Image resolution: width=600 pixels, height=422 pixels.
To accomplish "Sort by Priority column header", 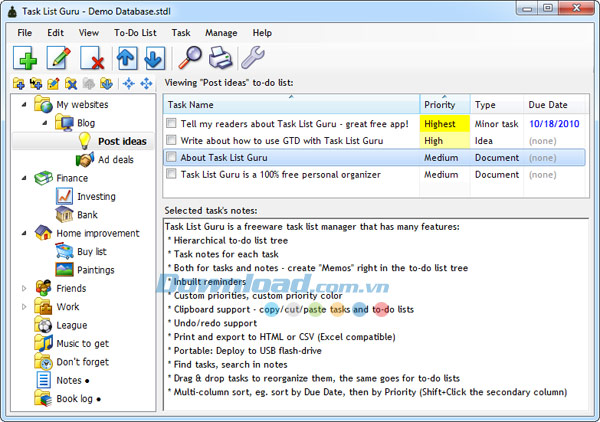I will point(445,104).
